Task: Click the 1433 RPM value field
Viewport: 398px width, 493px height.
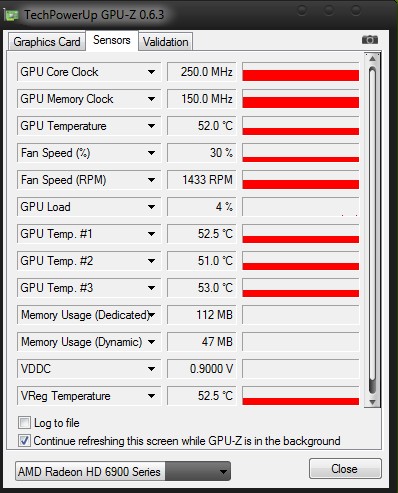Action: click(201, 180)
